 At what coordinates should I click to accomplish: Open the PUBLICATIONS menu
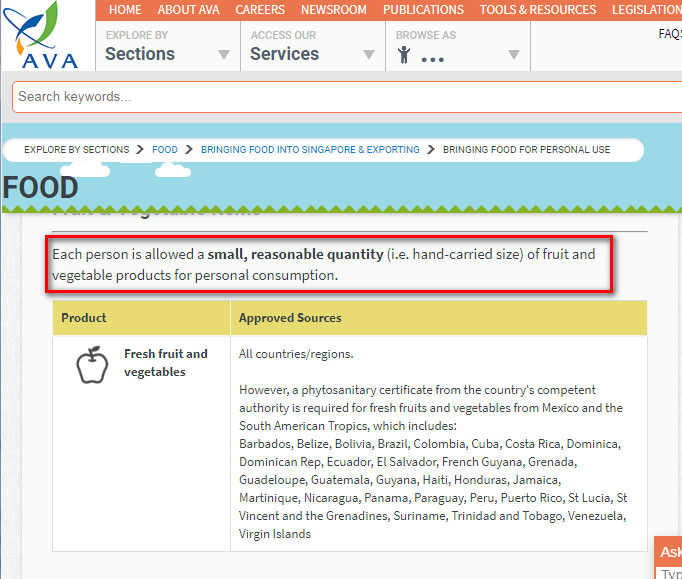pos(423,10)
